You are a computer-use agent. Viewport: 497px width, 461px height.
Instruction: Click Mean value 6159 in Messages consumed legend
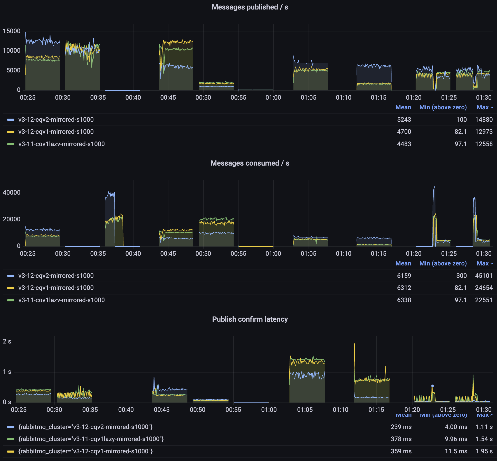click(x=404, y=276)
